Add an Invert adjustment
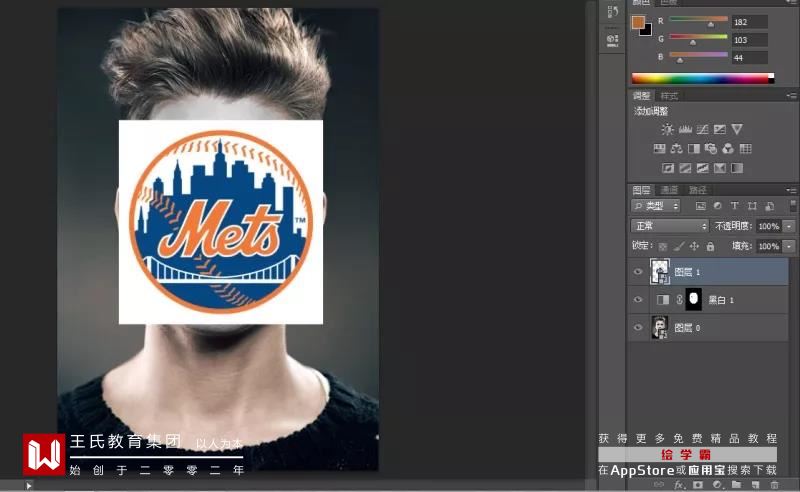 pos(668,168)
